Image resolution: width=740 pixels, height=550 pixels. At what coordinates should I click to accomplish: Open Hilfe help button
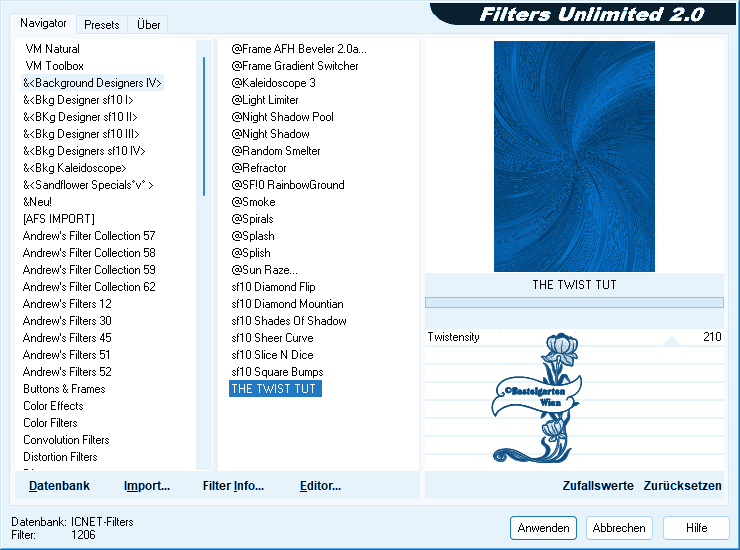[x=696, y=528]
